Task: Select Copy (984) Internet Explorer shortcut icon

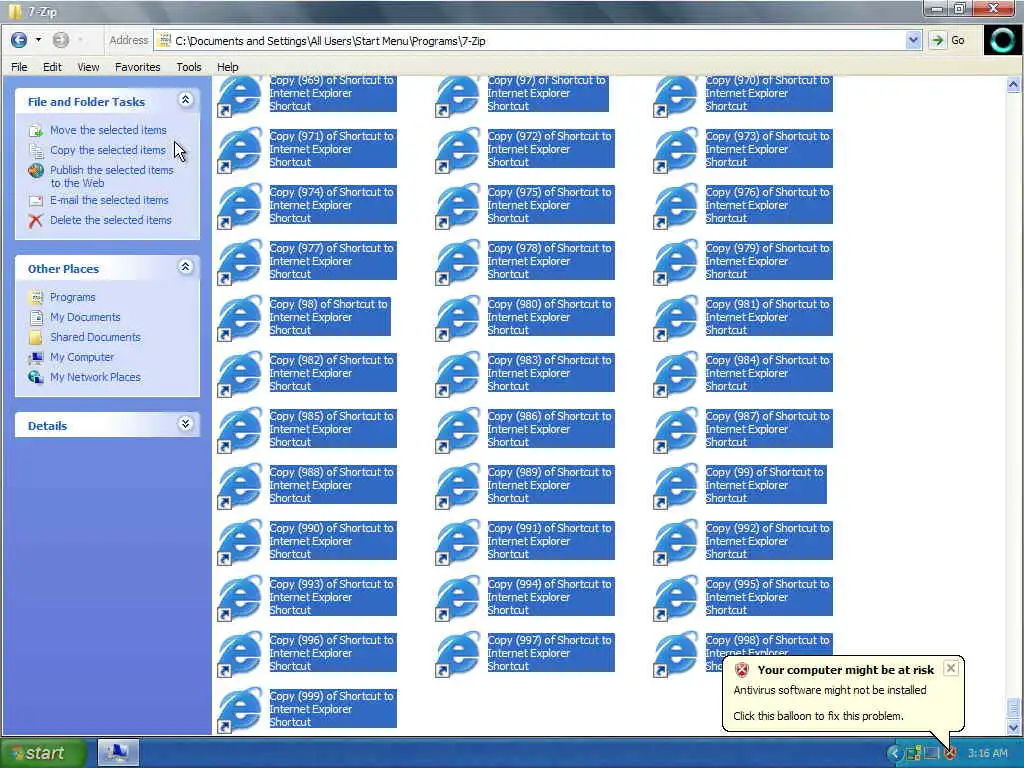Action: 675,375
